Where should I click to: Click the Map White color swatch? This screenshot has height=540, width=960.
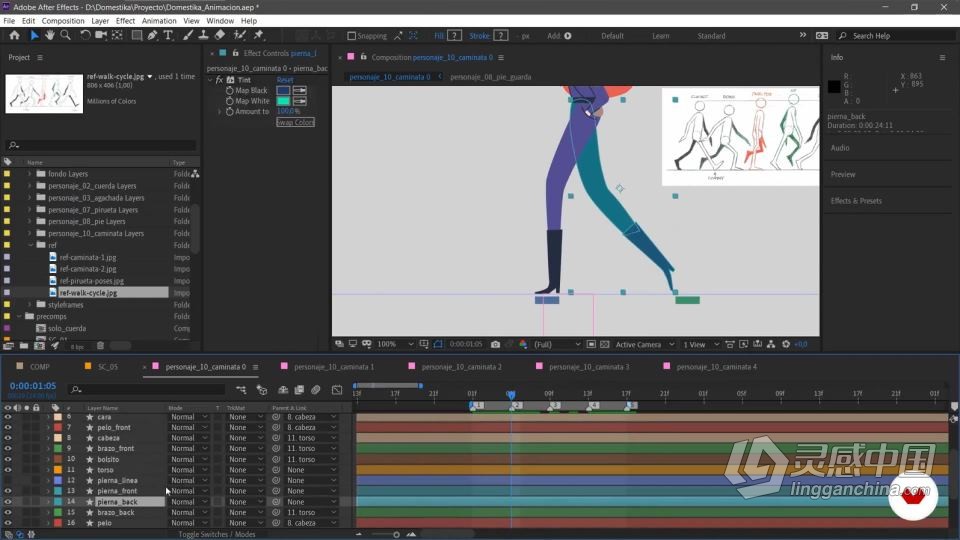(x=283, y=101)
